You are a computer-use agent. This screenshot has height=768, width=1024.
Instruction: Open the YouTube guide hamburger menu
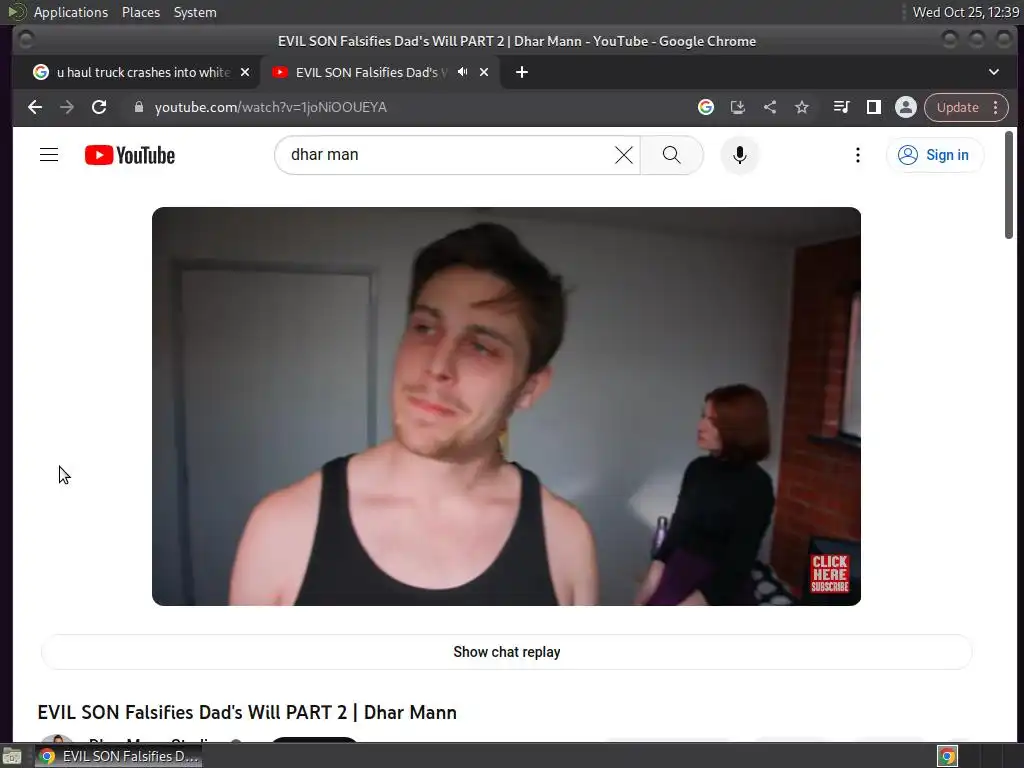49,155
